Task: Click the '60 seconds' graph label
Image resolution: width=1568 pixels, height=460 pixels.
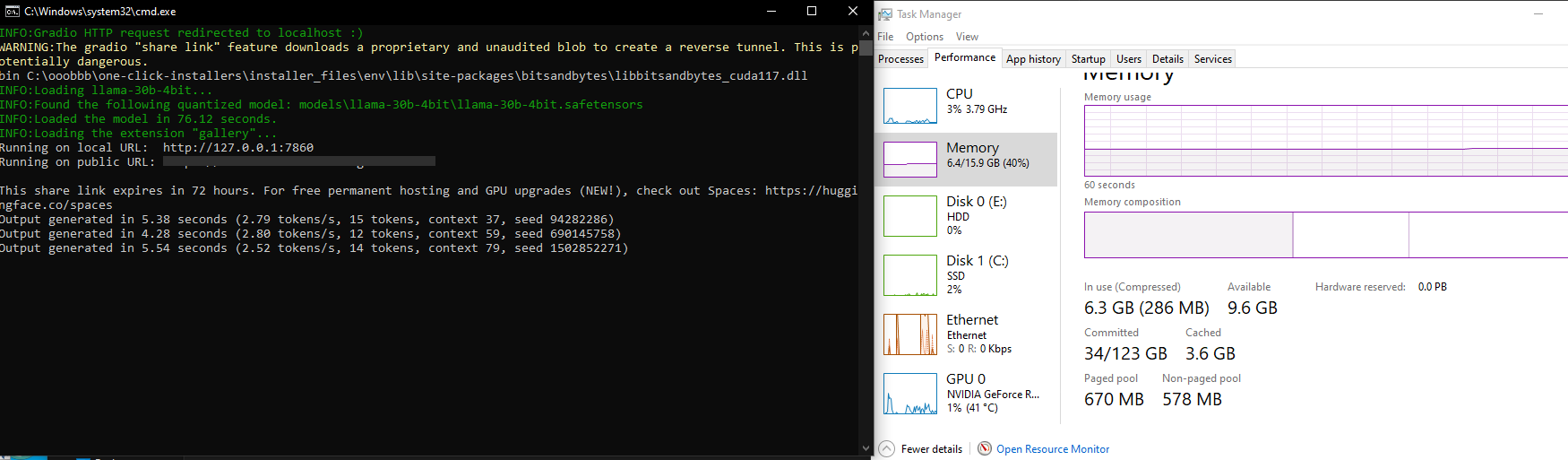Action: pos(1109,185)
